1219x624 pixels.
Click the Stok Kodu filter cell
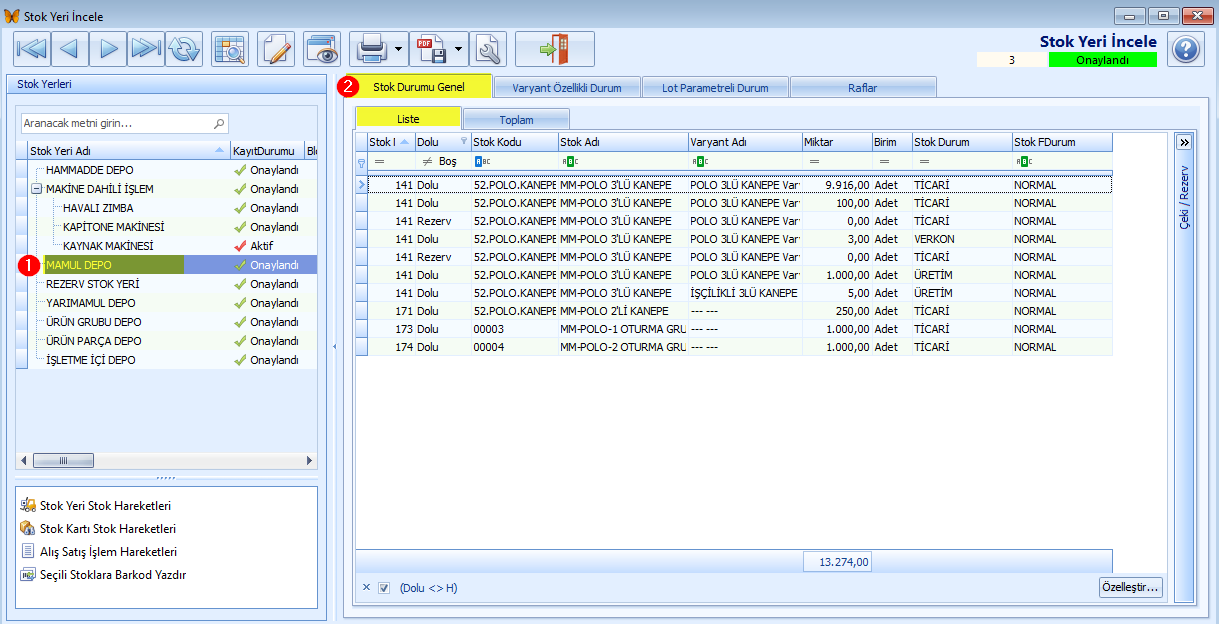514,161
